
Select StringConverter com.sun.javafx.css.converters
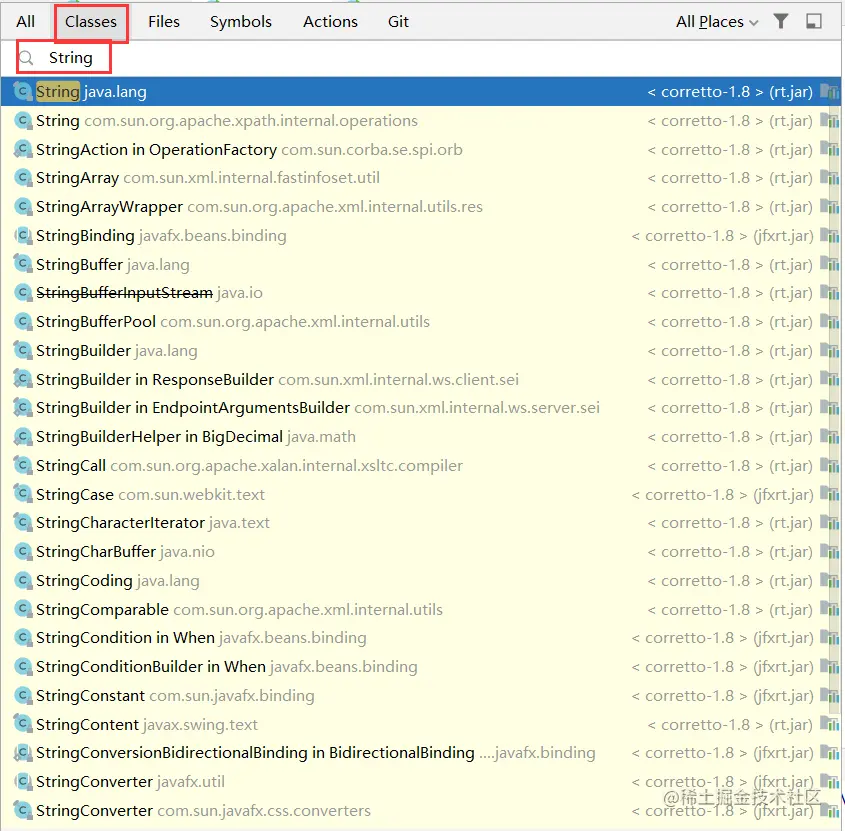click(x=420, y=811)
